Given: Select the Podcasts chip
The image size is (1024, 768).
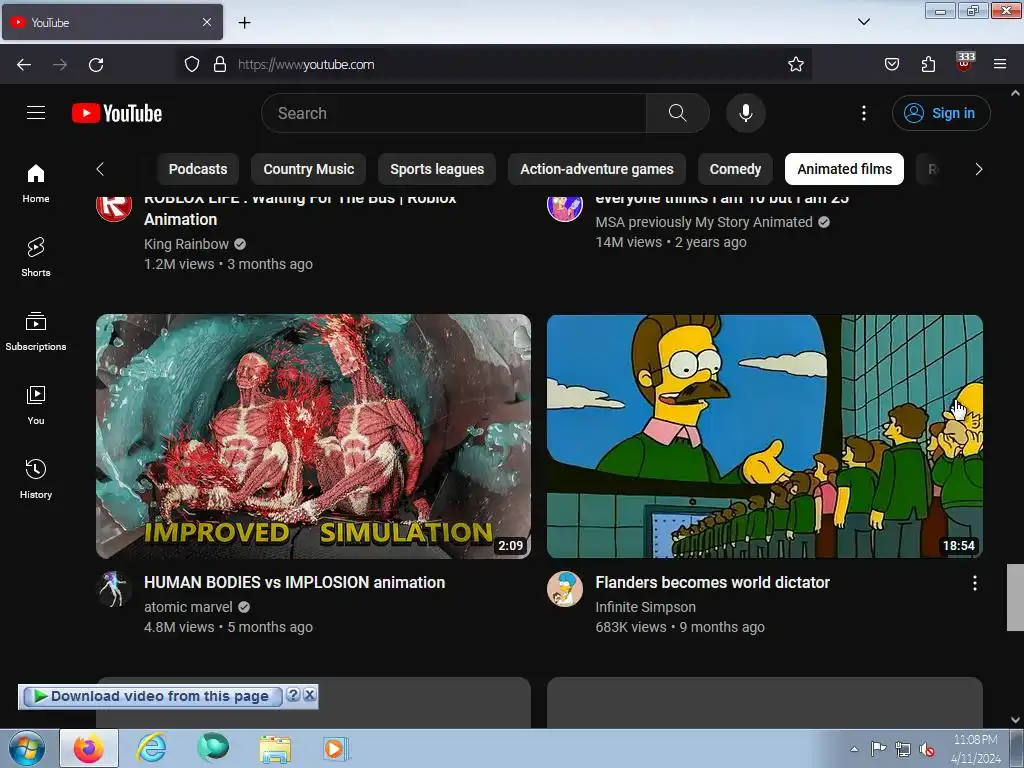Looking at the screenshot, I should (198, 169).
